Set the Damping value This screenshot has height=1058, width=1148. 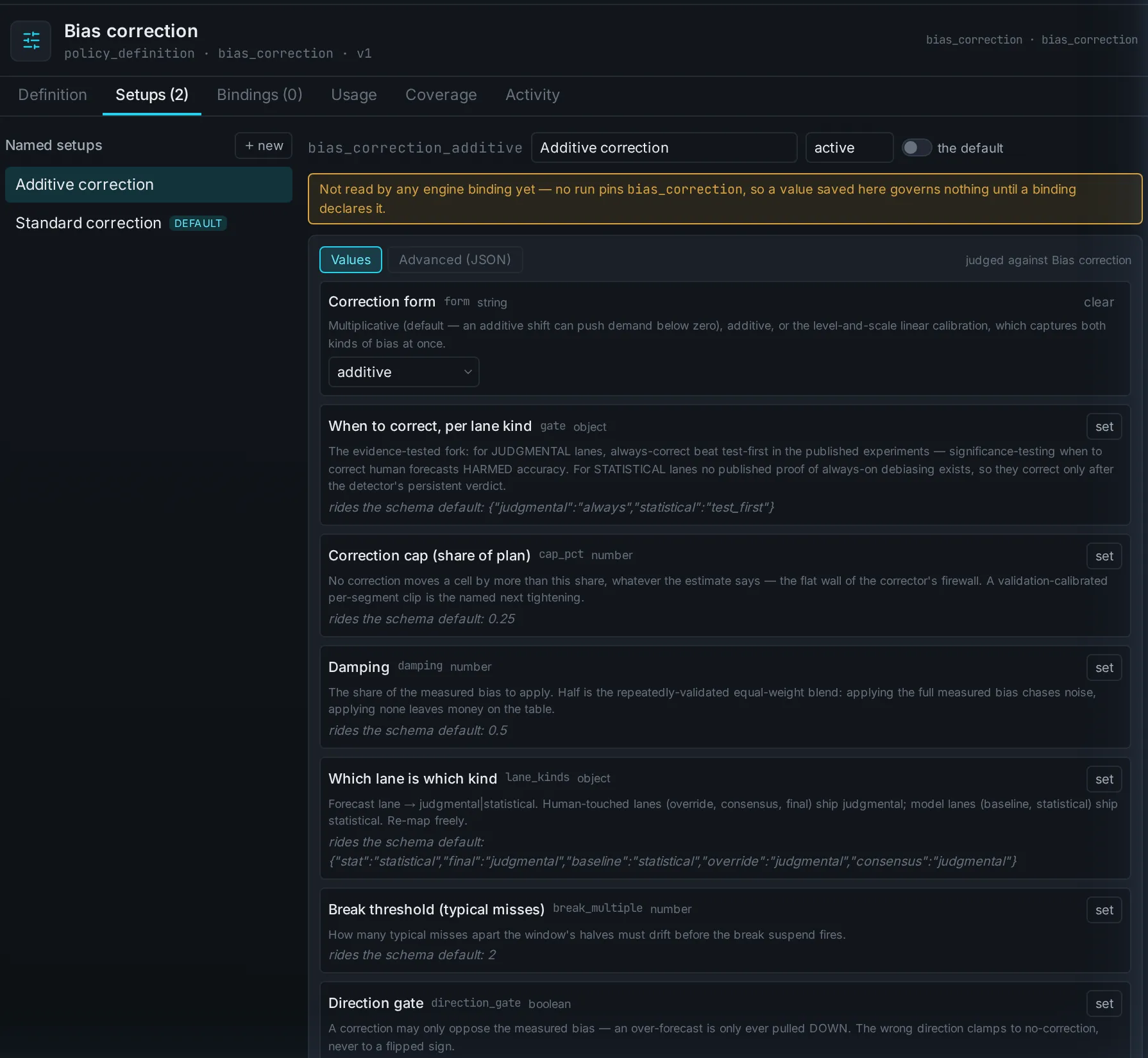click(1104, 668)
